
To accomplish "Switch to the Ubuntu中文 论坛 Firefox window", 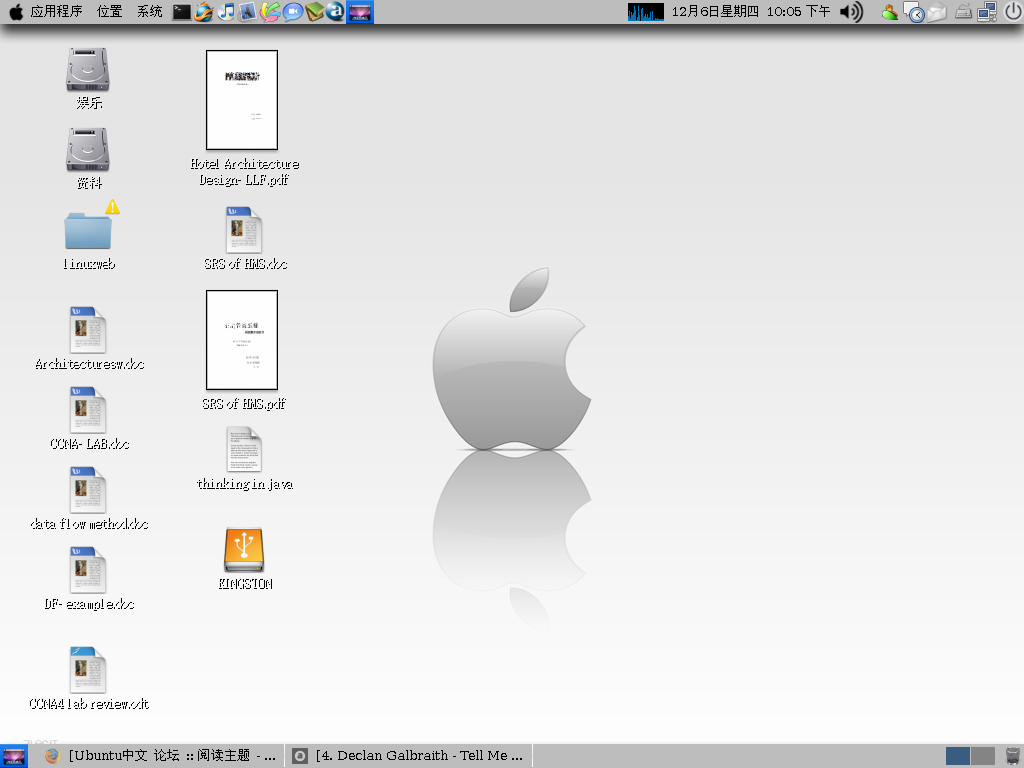I will (160, 756).
